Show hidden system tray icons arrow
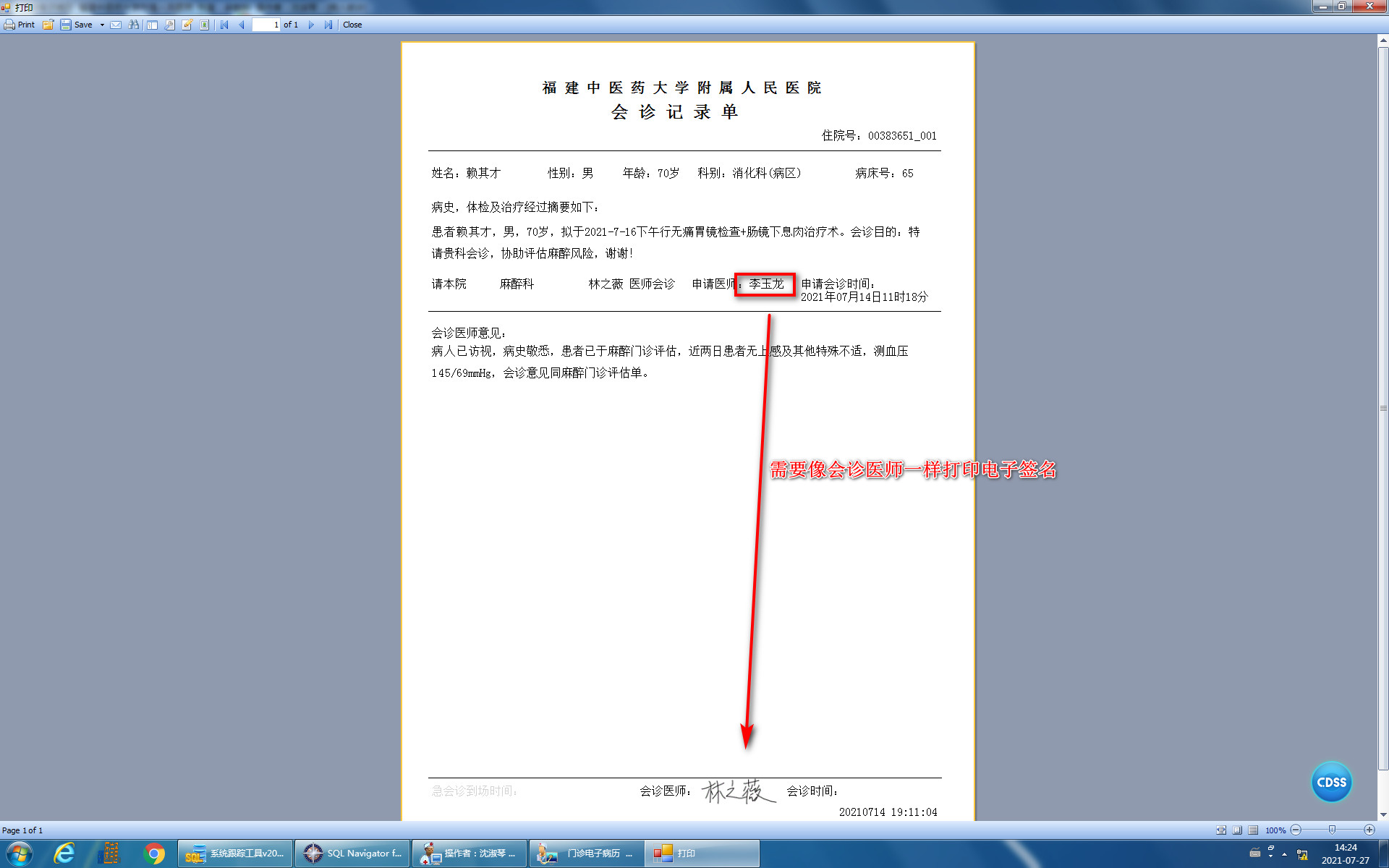The width and height of the screenshot is (1389, 868). point(1284,854)
